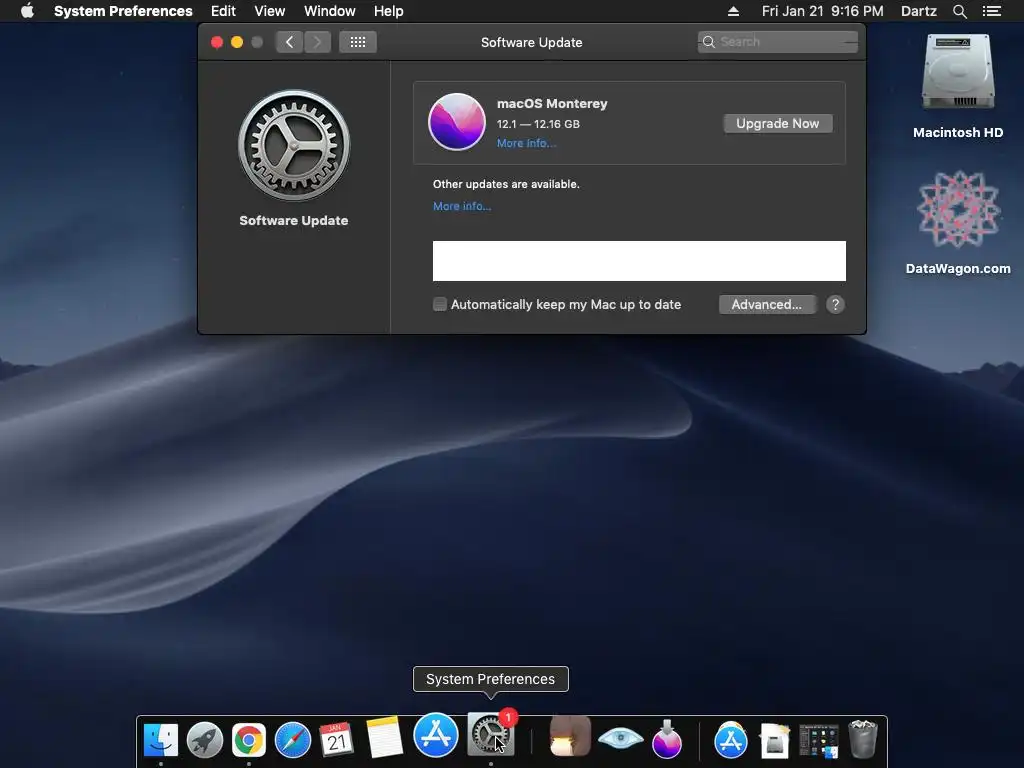Launch Launchpad rocket icon in Dock
Viewport: 1024px width, 768px height.
tap(204, 740)
